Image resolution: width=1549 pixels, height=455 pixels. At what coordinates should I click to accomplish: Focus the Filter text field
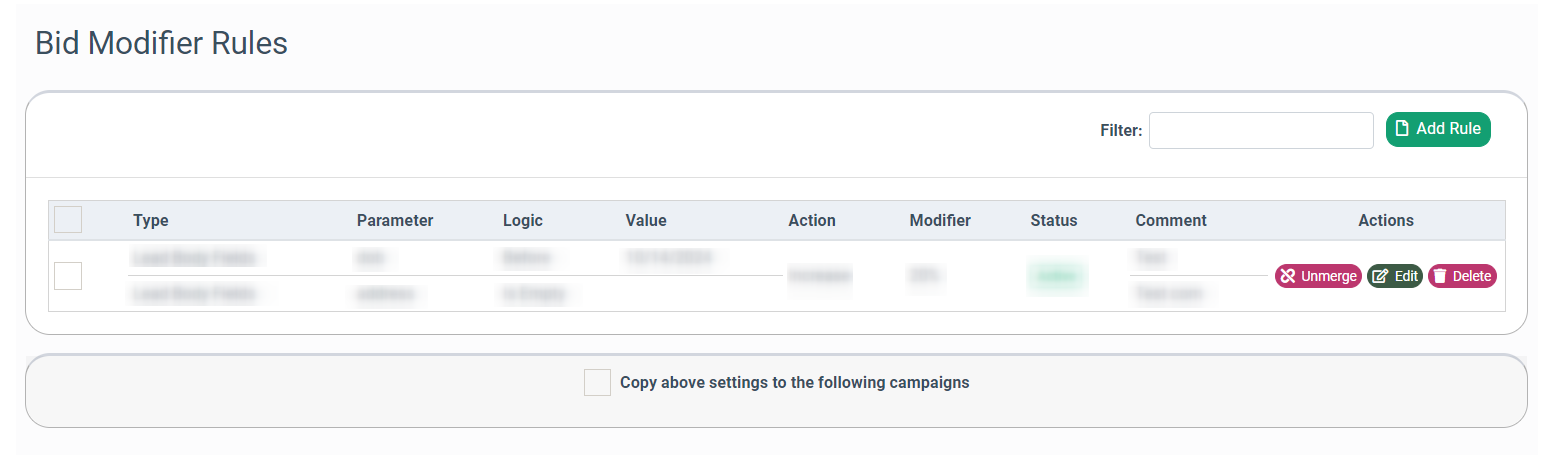pos(1261,130)
